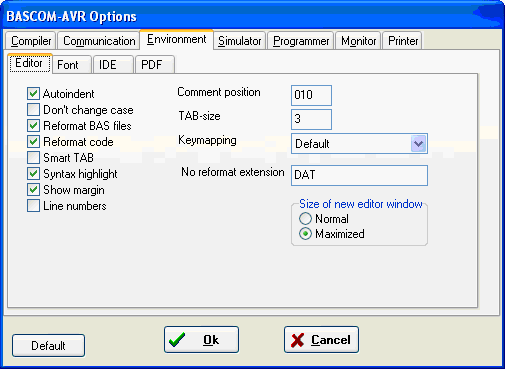Toggle the Reformat code checkbox

pos(33,142)
